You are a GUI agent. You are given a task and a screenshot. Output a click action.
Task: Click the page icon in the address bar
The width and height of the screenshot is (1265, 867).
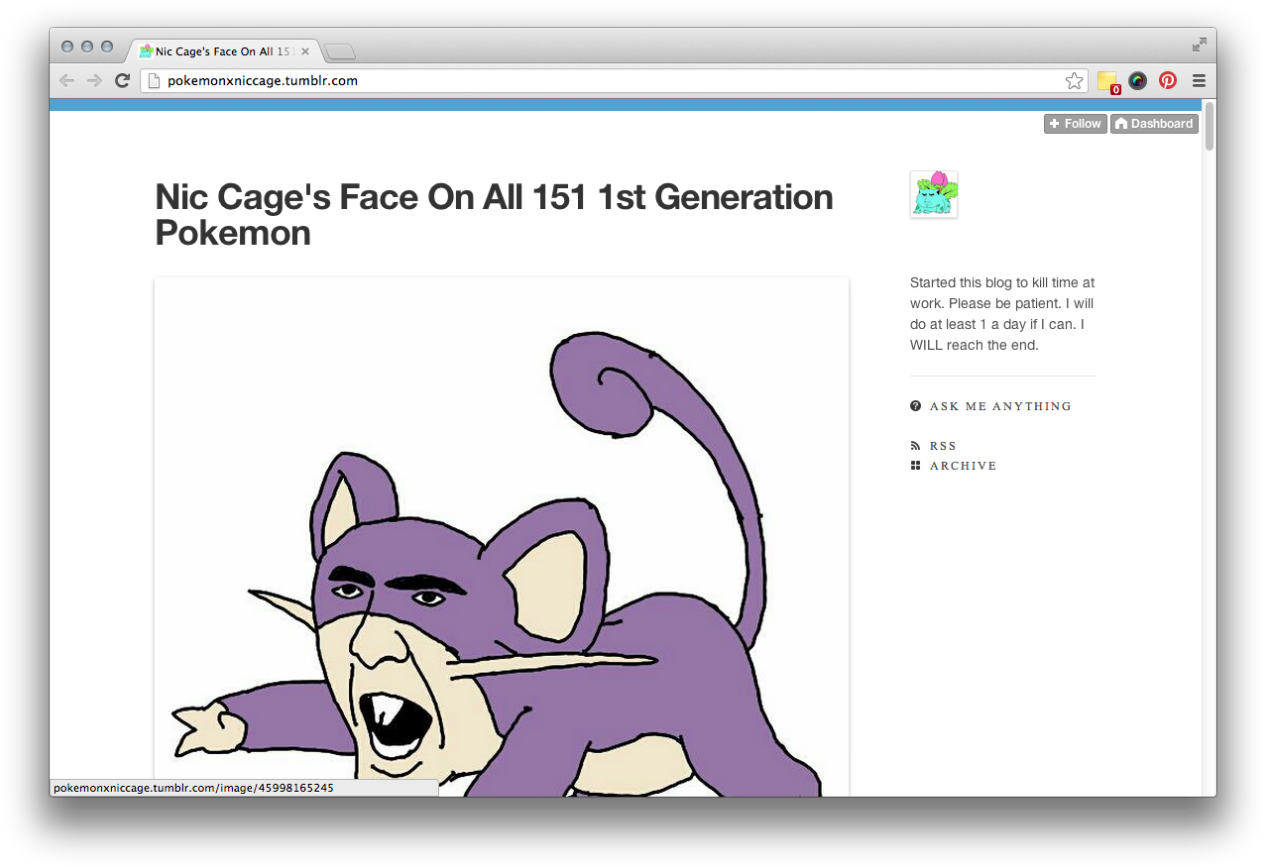[154, 81]
